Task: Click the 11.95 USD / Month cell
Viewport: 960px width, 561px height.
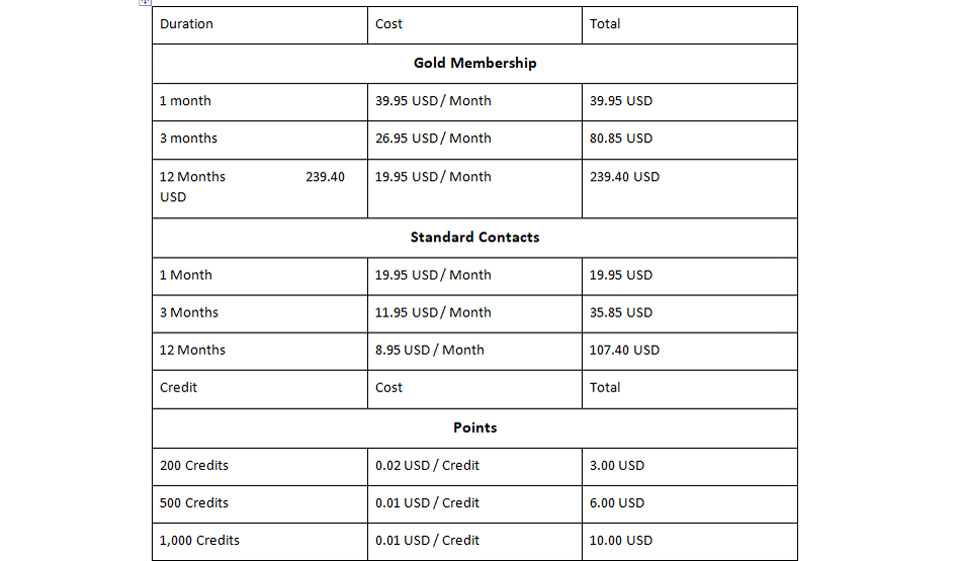Action: coord(433,313)
